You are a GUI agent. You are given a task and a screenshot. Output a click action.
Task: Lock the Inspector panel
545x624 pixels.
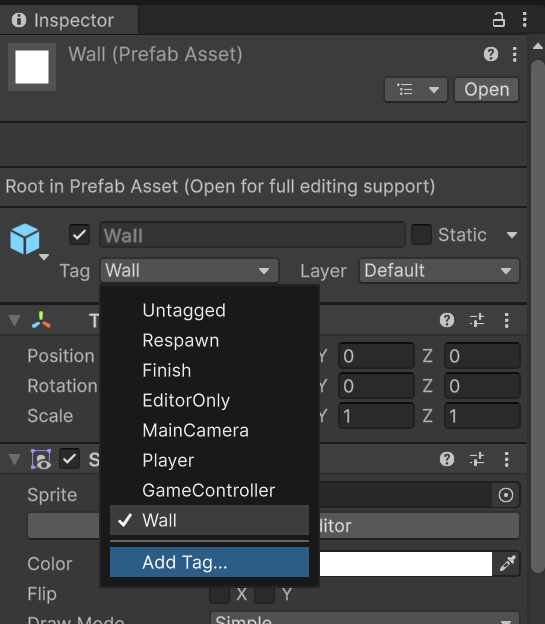coord(498,20)
